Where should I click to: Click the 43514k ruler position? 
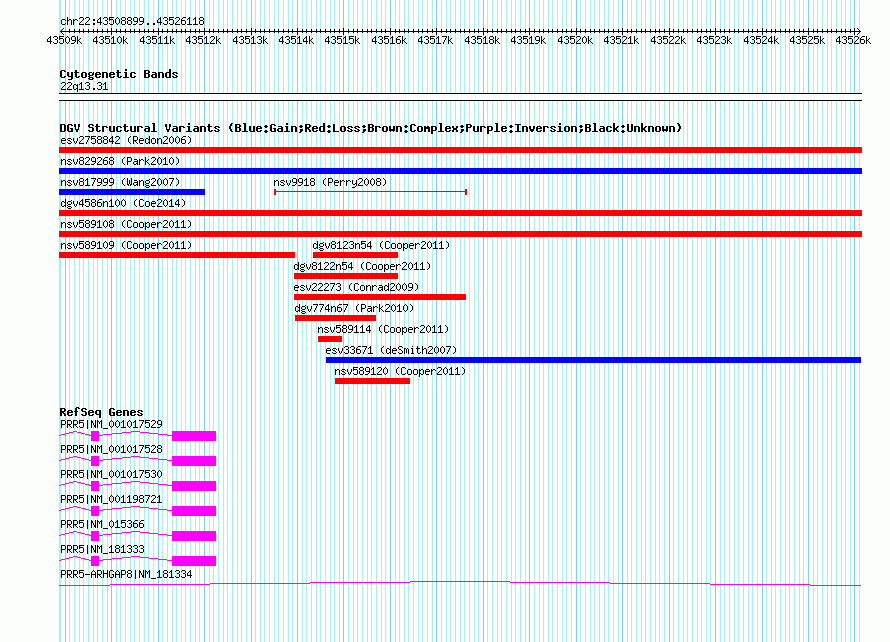296,40
